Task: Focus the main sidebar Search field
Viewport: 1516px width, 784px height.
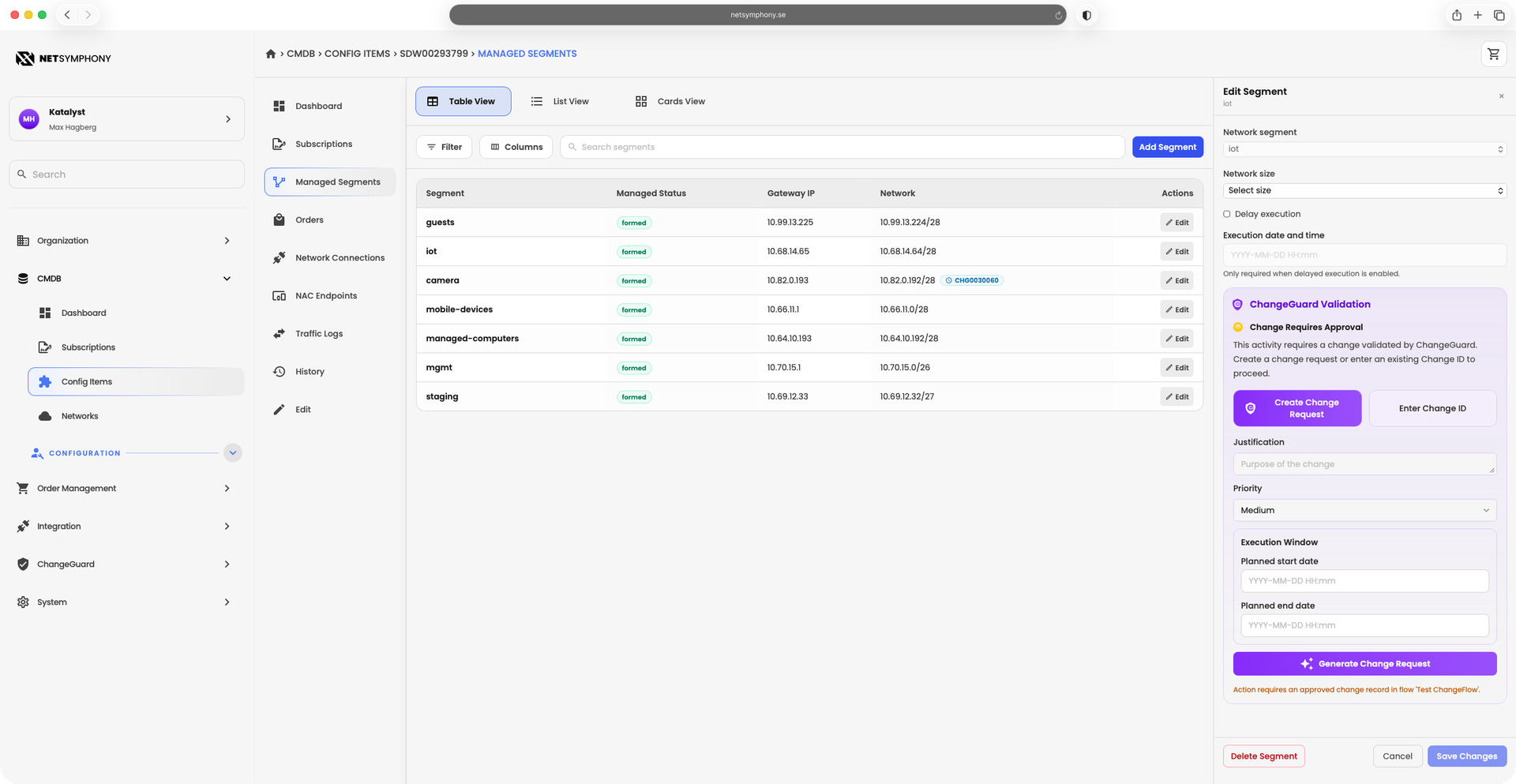Action: click(127, 174)
